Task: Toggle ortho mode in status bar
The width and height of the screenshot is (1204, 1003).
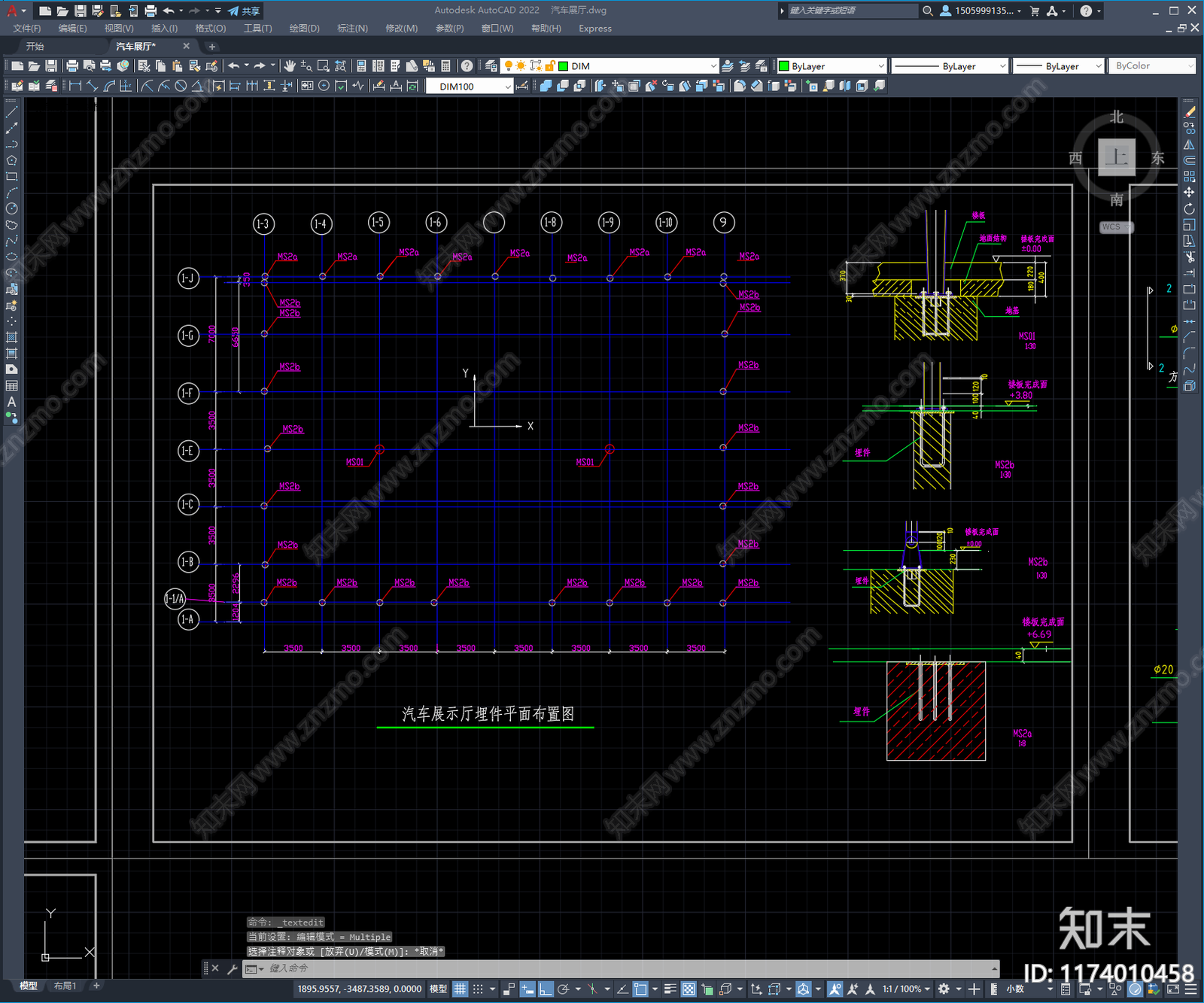Action: (546, 989)
